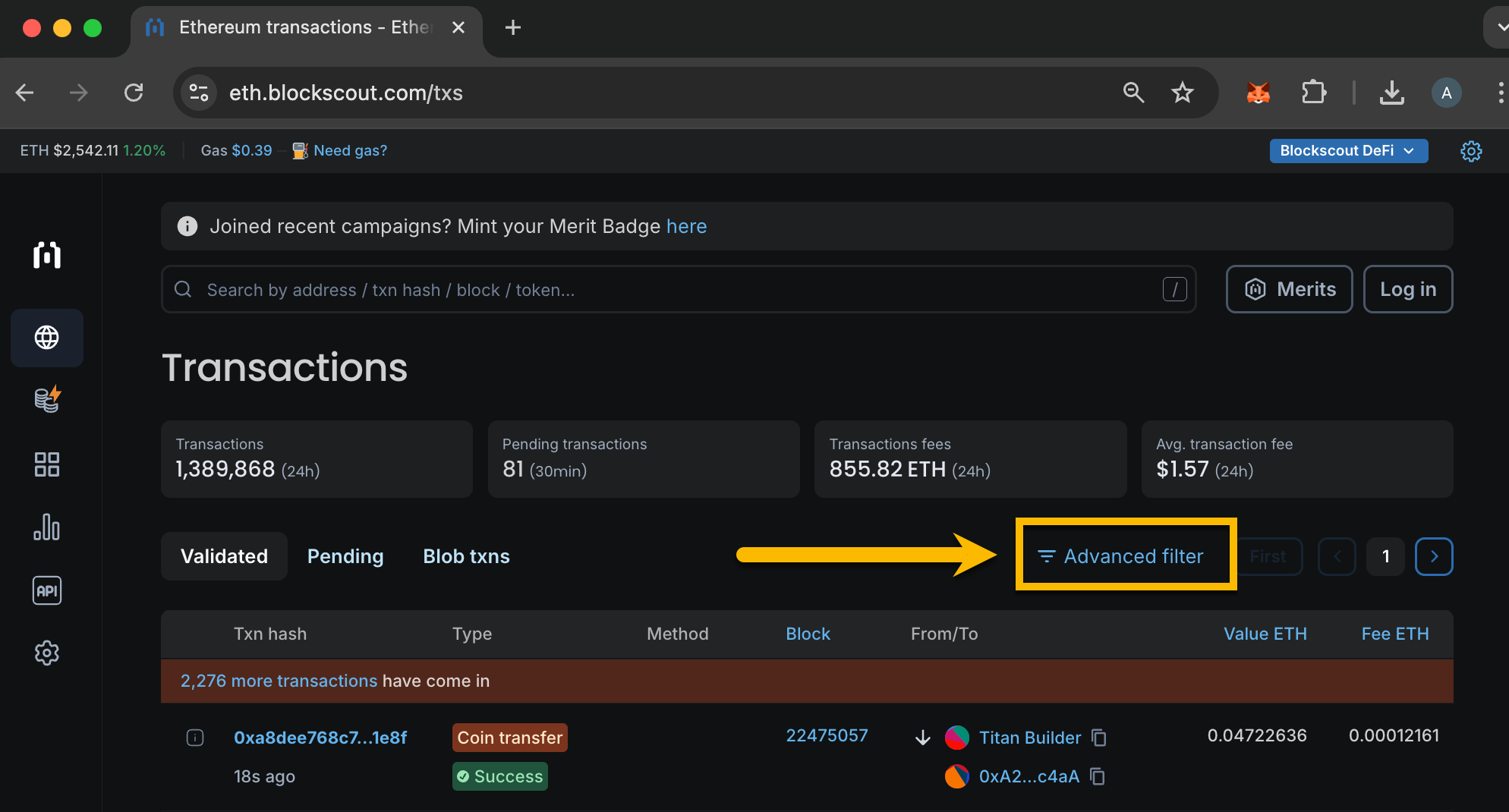Viewport: 1509px width, 812px height.
Task: Click the previous page chevron
Action: (1337, 556)
